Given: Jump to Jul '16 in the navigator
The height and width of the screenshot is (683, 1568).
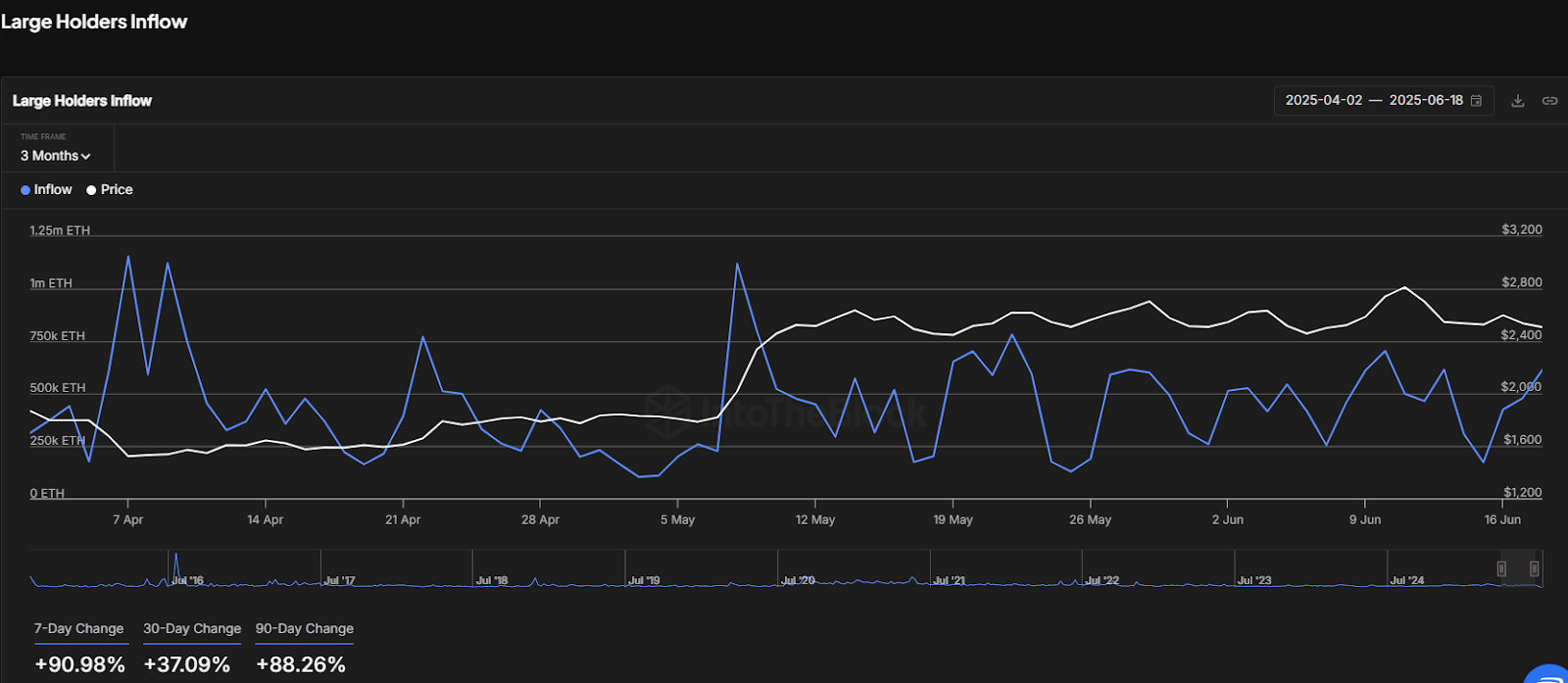Looking at the screenshot, I should pyautogui.click(x=188, y=581).
